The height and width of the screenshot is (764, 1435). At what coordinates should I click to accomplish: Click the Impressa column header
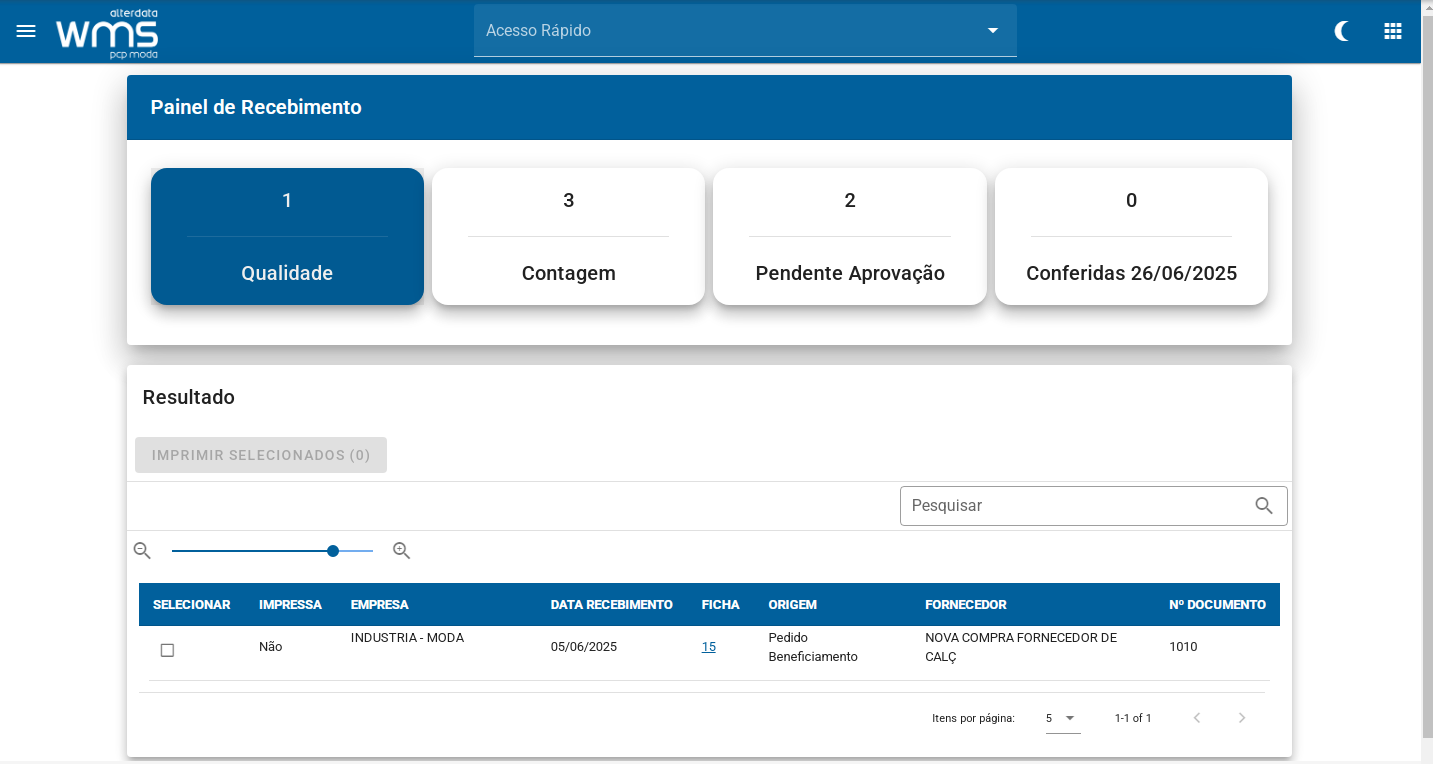[x=290, y=605]
